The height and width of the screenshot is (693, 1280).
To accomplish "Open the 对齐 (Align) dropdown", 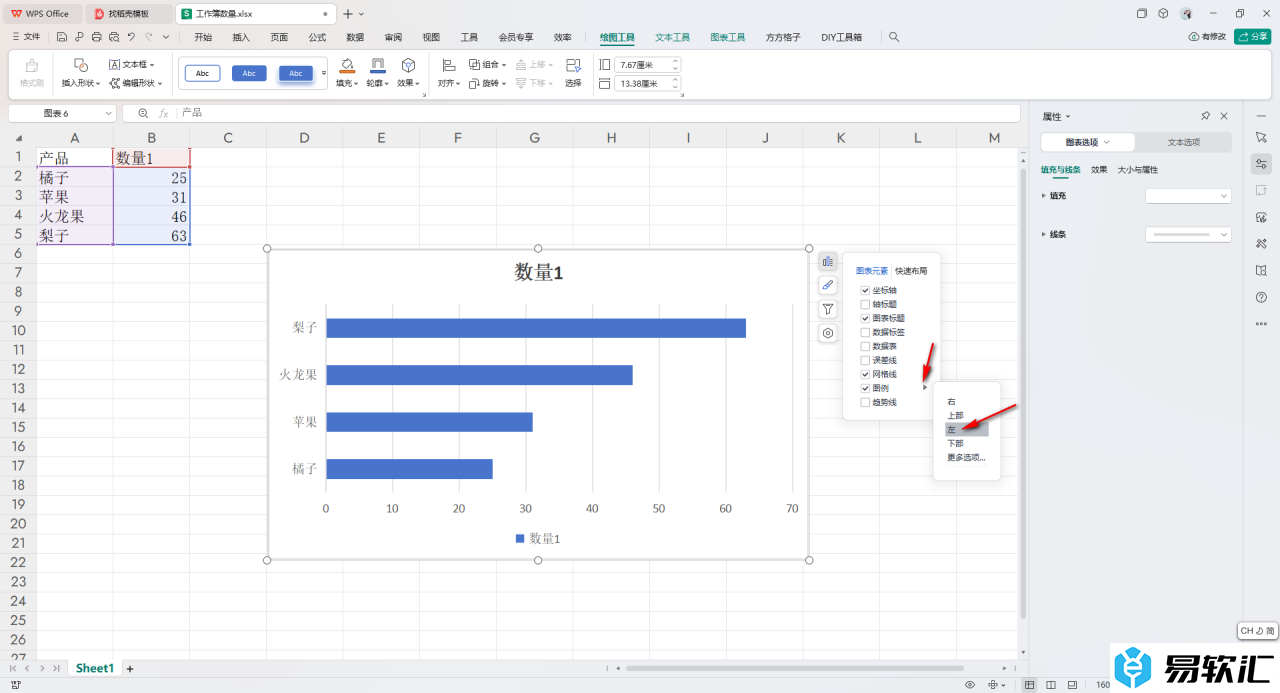I will point(449,83).
